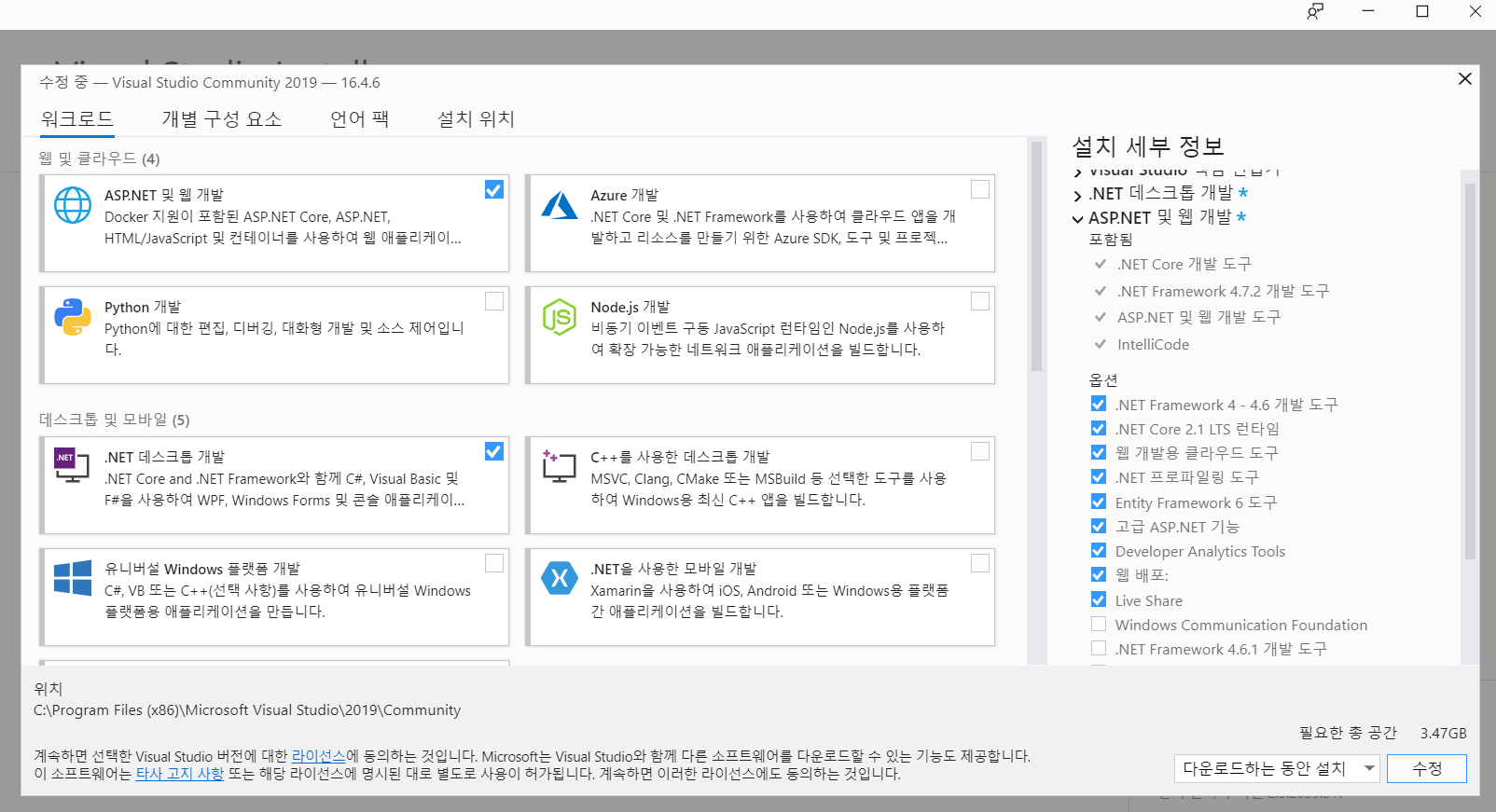Click the ASP.NET globe workload icon
The image size is (1496, 812).
pyautogui.click(x=73, y=205)
